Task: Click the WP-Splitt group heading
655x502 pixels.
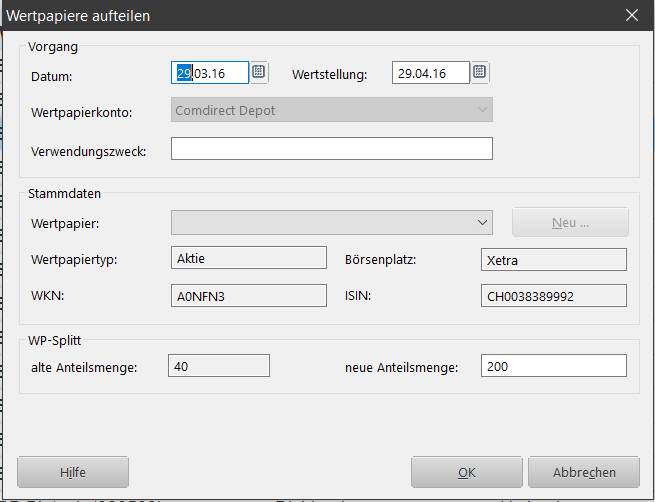Action: pos(57,342)
